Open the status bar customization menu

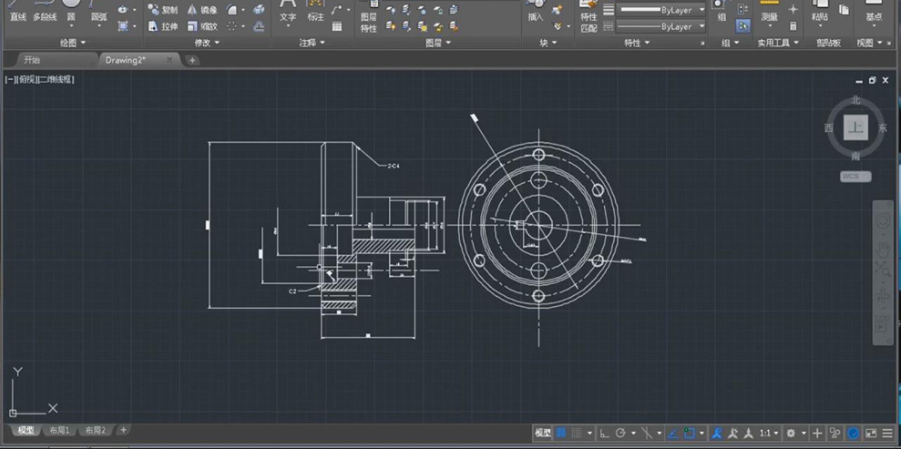[x=888, y=433]
